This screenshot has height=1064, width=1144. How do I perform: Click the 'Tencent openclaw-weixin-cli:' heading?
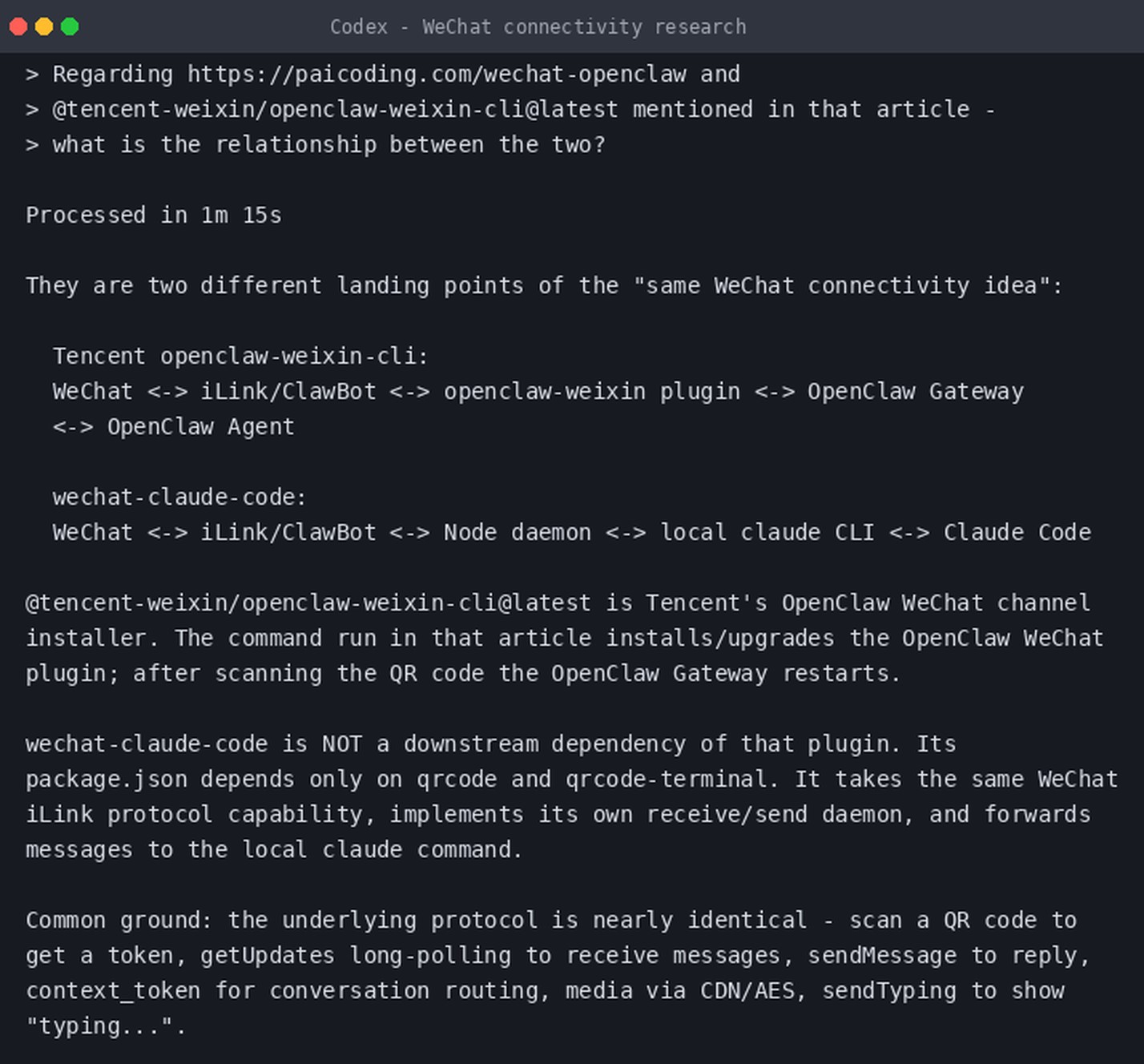pyautogui.click(x=241, y=357)
